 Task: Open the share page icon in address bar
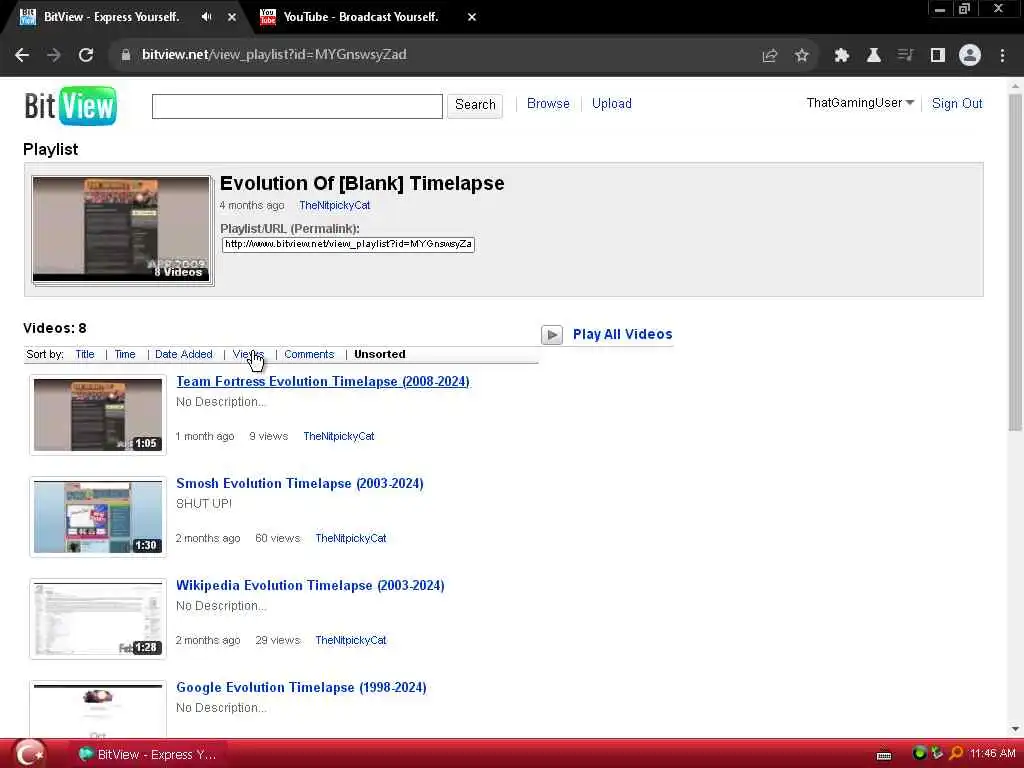point(770,56)
